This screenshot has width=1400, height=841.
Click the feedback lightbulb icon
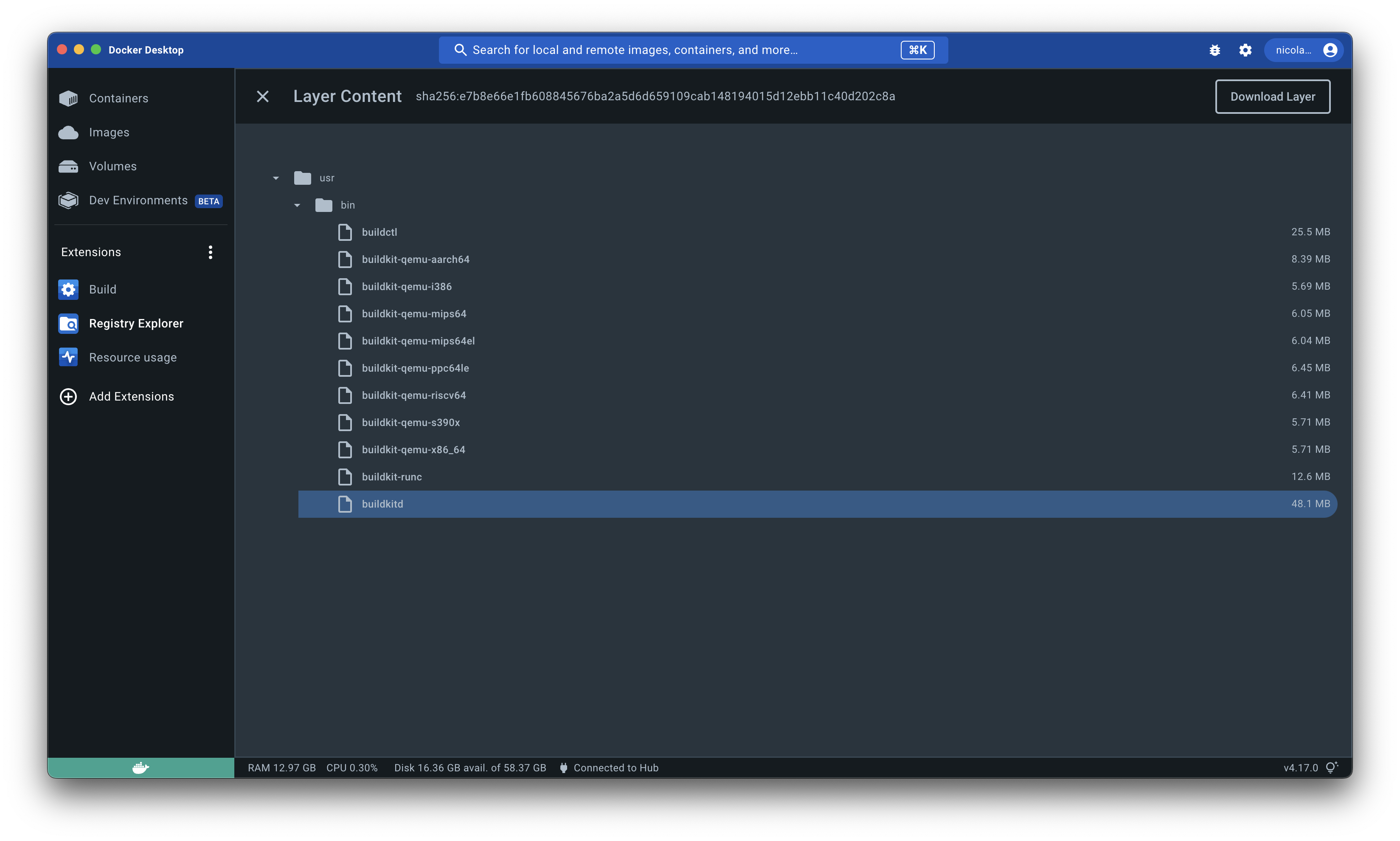coord(1331,768)
